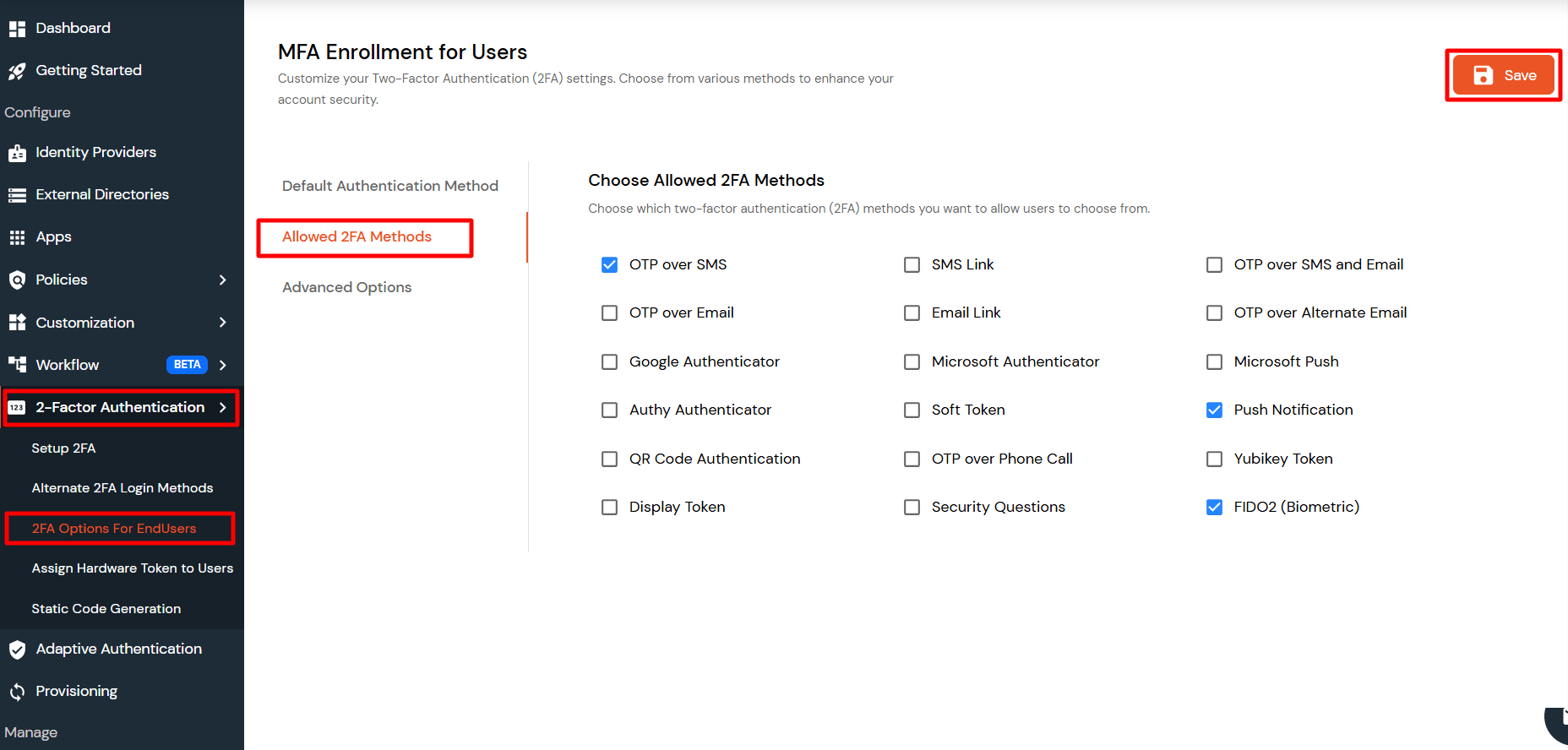Tick the Email Link checkbox
1568x750 pixels.
pos(912,313)
